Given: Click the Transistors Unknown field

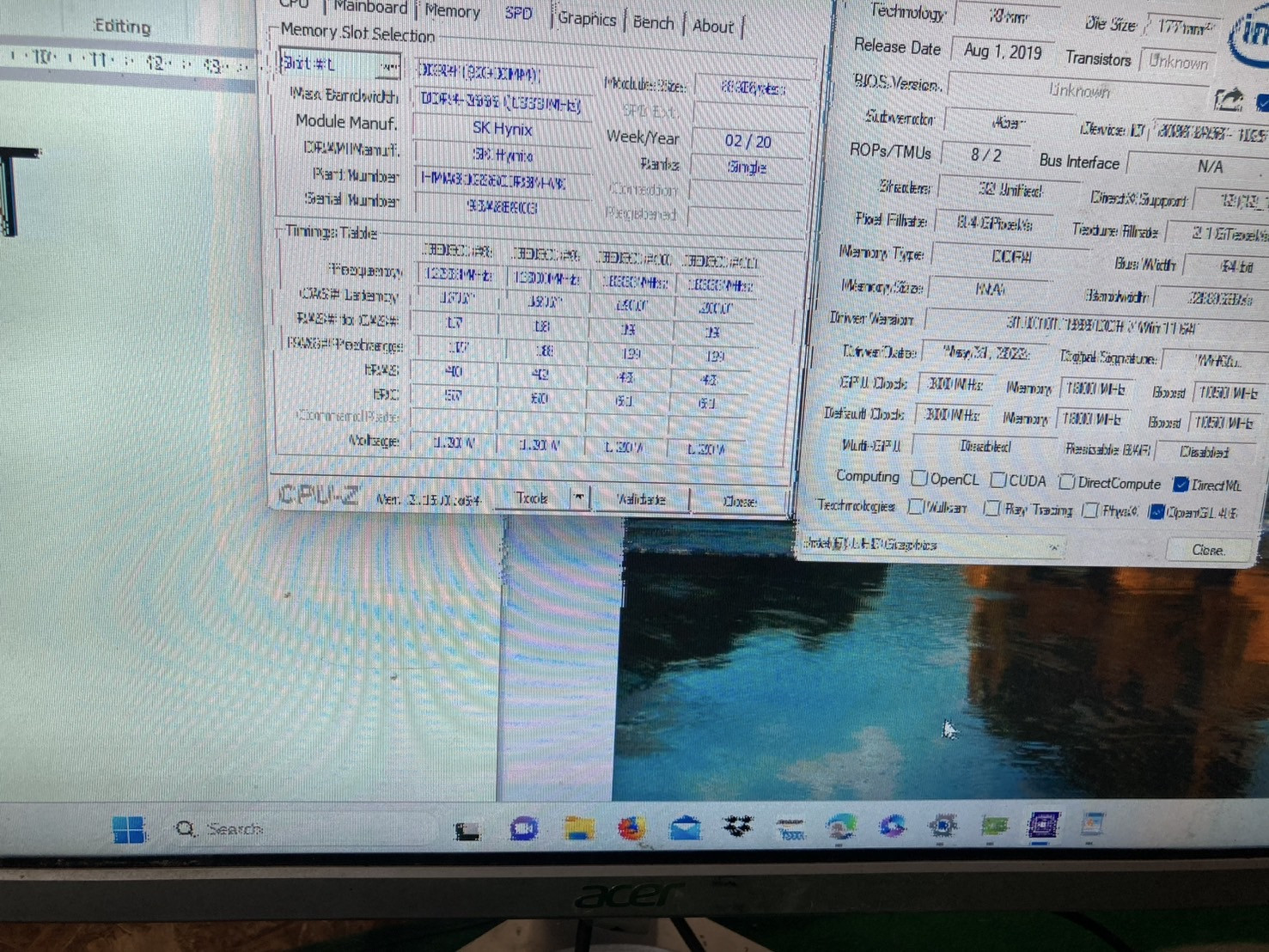Looking at the screenshot, I should [x=1179, y=62].
